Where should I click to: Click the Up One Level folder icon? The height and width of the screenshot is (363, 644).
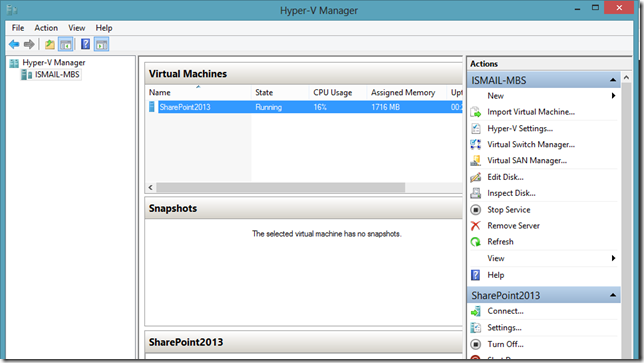(x=50, y=44)
